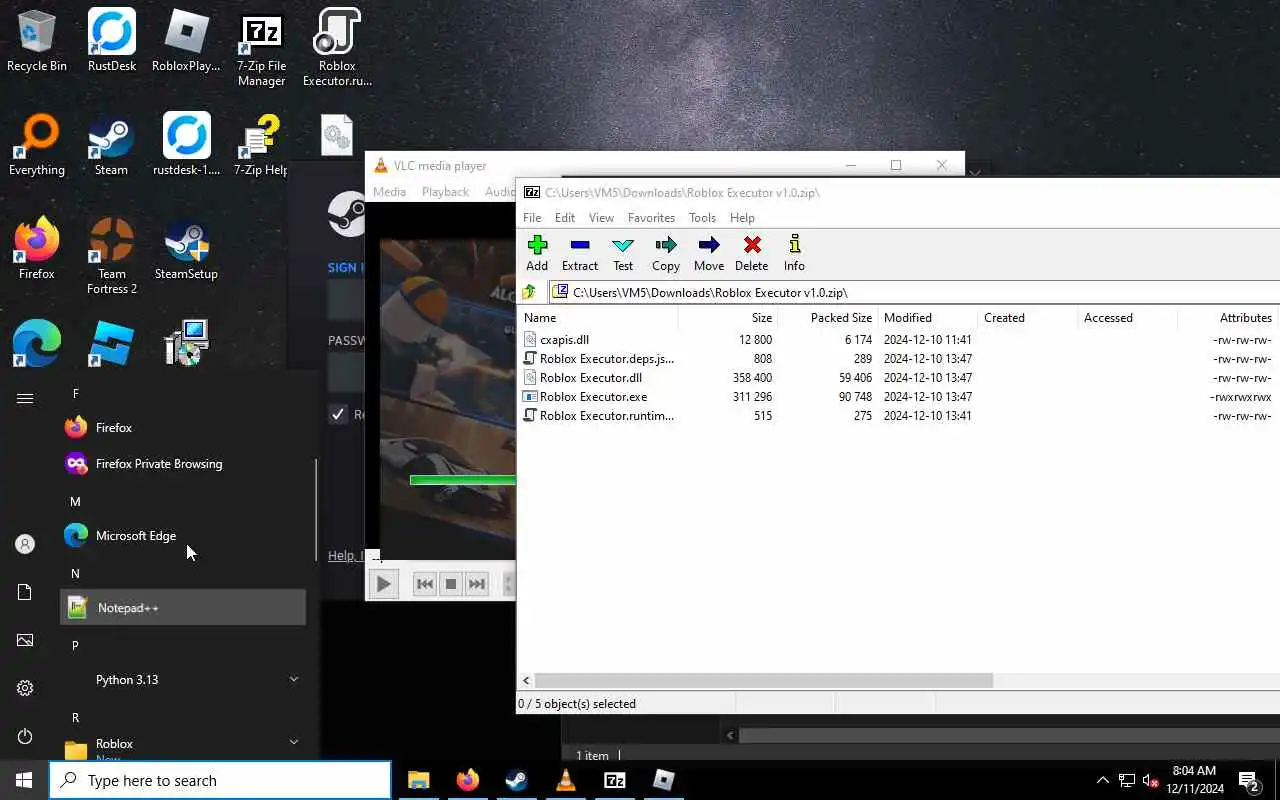Click VLC previous media button
Image resolution: width=1280 pixels, height=800 pixels.
point(425,584)
